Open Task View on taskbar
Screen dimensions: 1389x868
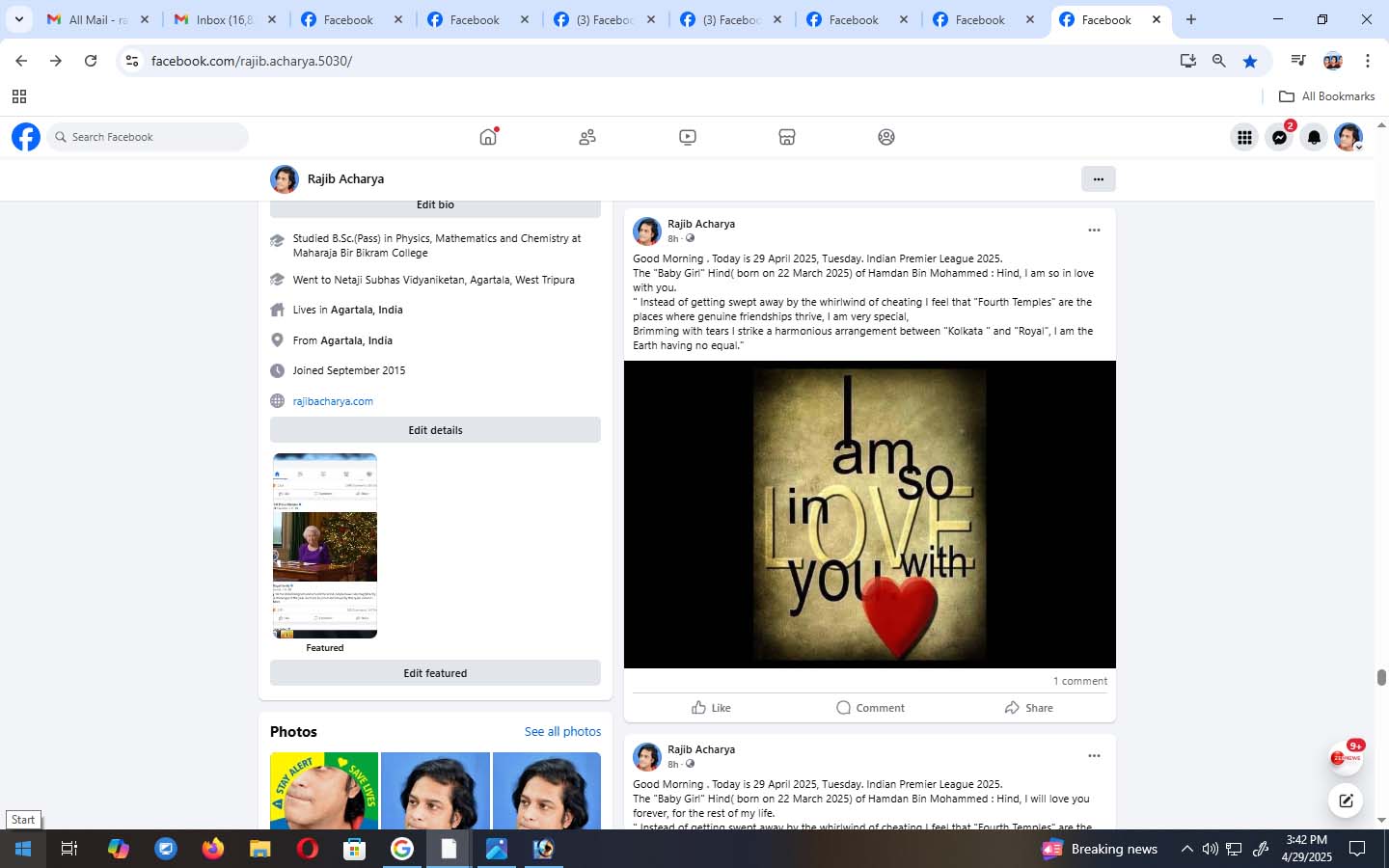coord(69,849)
